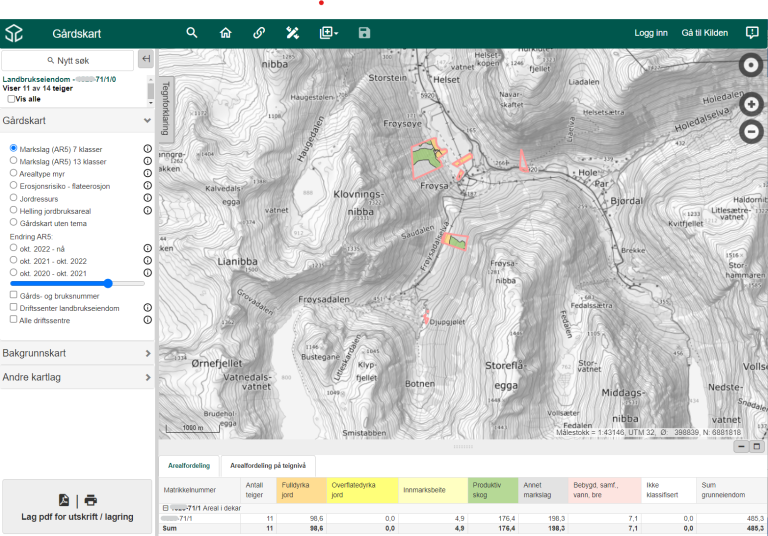Image resolution: width=768 pixels, height=536 pixels.
Task: Zoom out on the map
Action: 751,131
